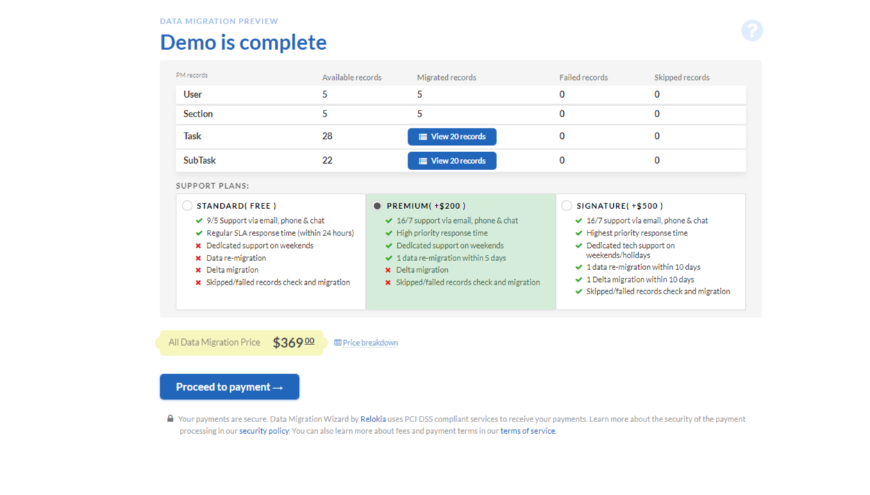
Task: Open the Relokia link
Action: [x=373, y=419]
